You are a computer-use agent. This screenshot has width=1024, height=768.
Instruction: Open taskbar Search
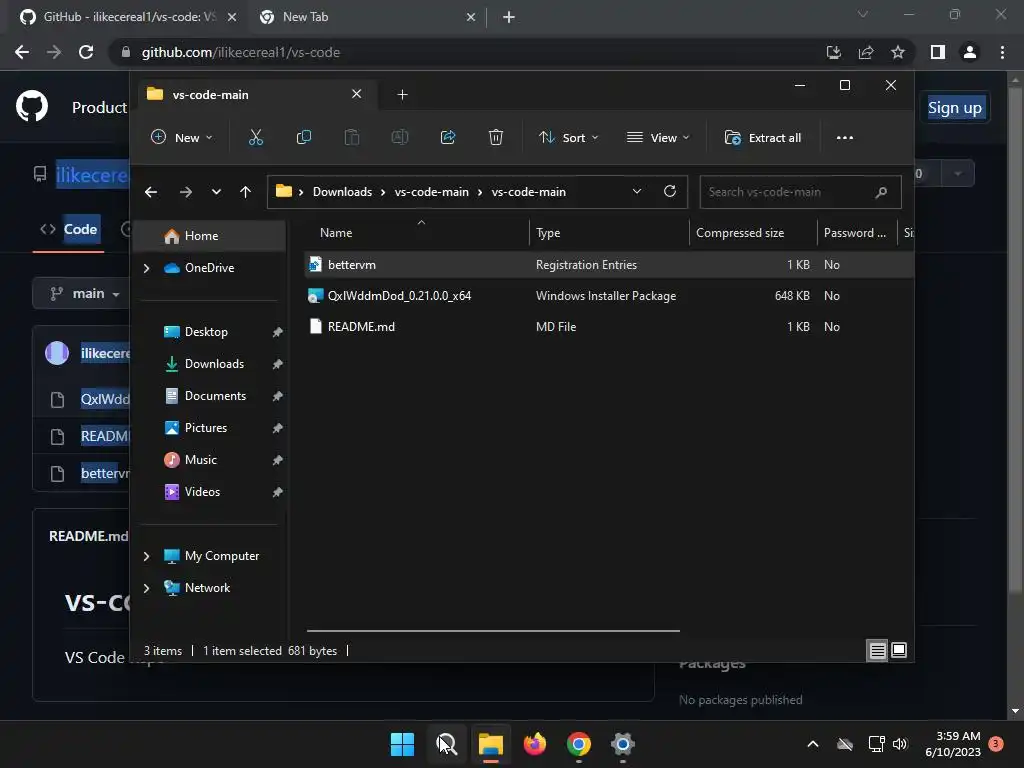pyautogui.click(x=447, y=744)
